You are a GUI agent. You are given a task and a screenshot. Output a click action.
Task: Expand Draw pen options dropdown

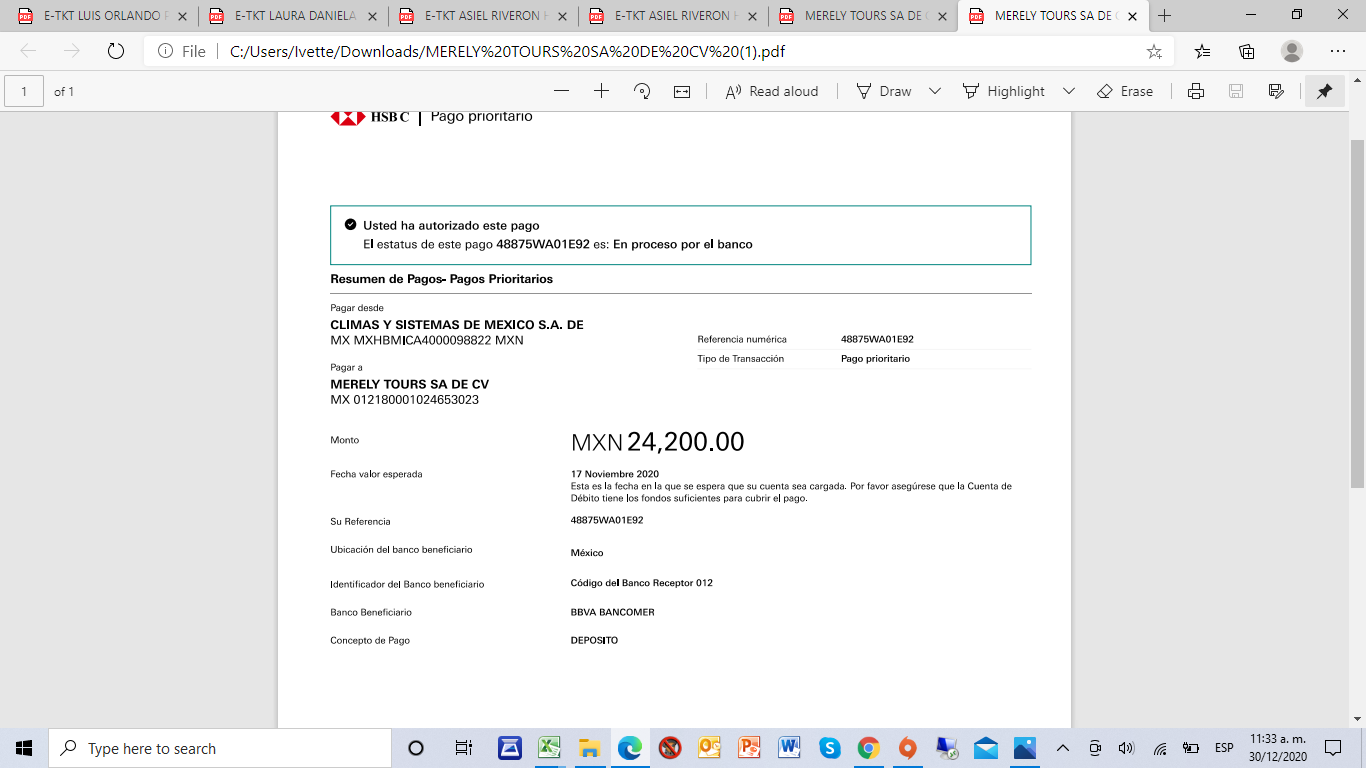pyautogui.click(x=935, y=91)
